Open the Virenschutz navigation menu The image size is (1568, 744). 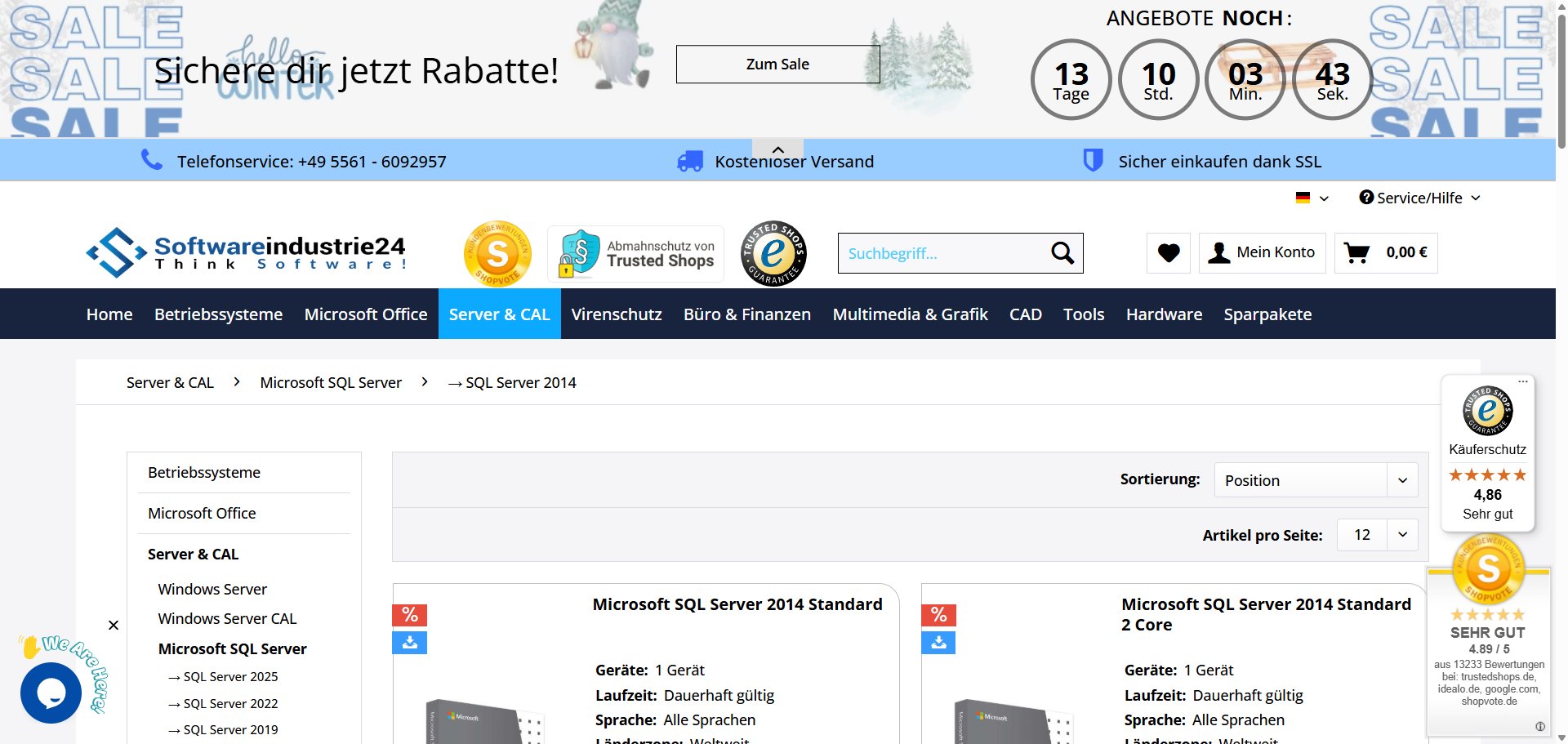coord(617,314)
